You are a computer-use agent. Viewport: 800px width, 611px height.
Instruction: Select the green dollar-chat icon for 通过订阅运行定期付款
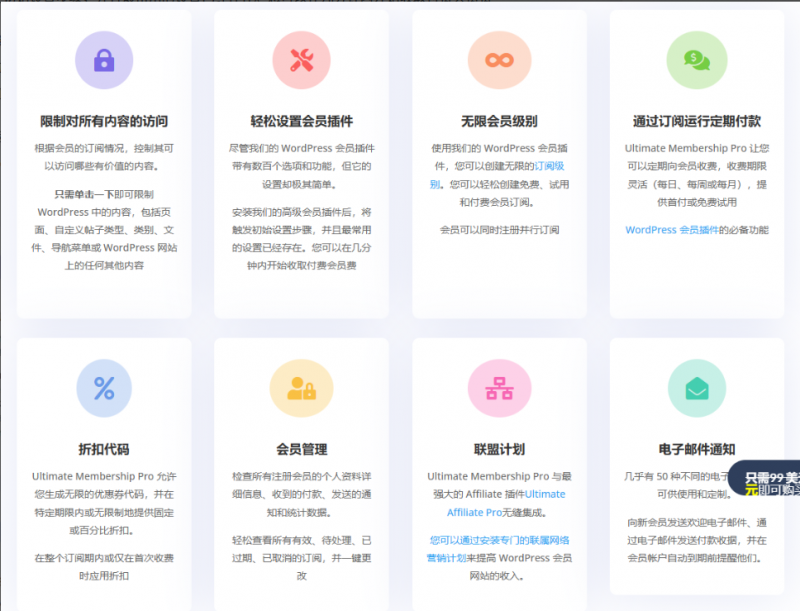click(x=697, y=59)
